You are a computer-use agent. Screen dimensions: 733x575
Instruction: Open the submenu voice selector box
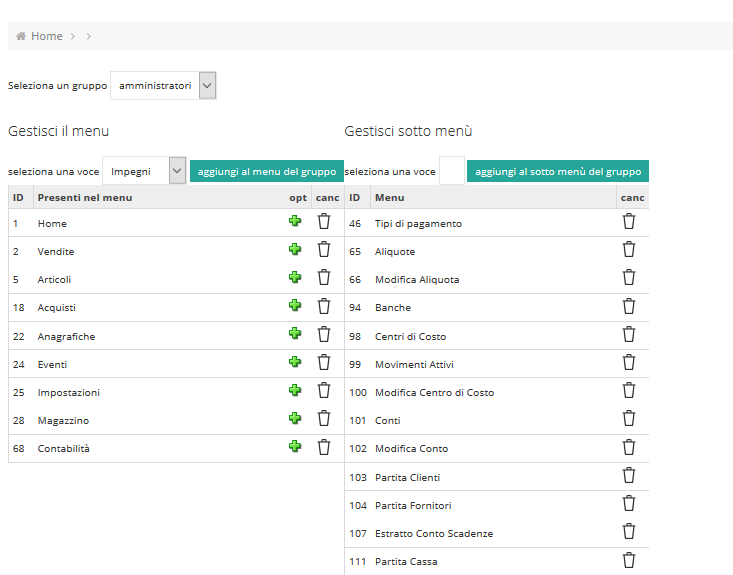[452, 171]
